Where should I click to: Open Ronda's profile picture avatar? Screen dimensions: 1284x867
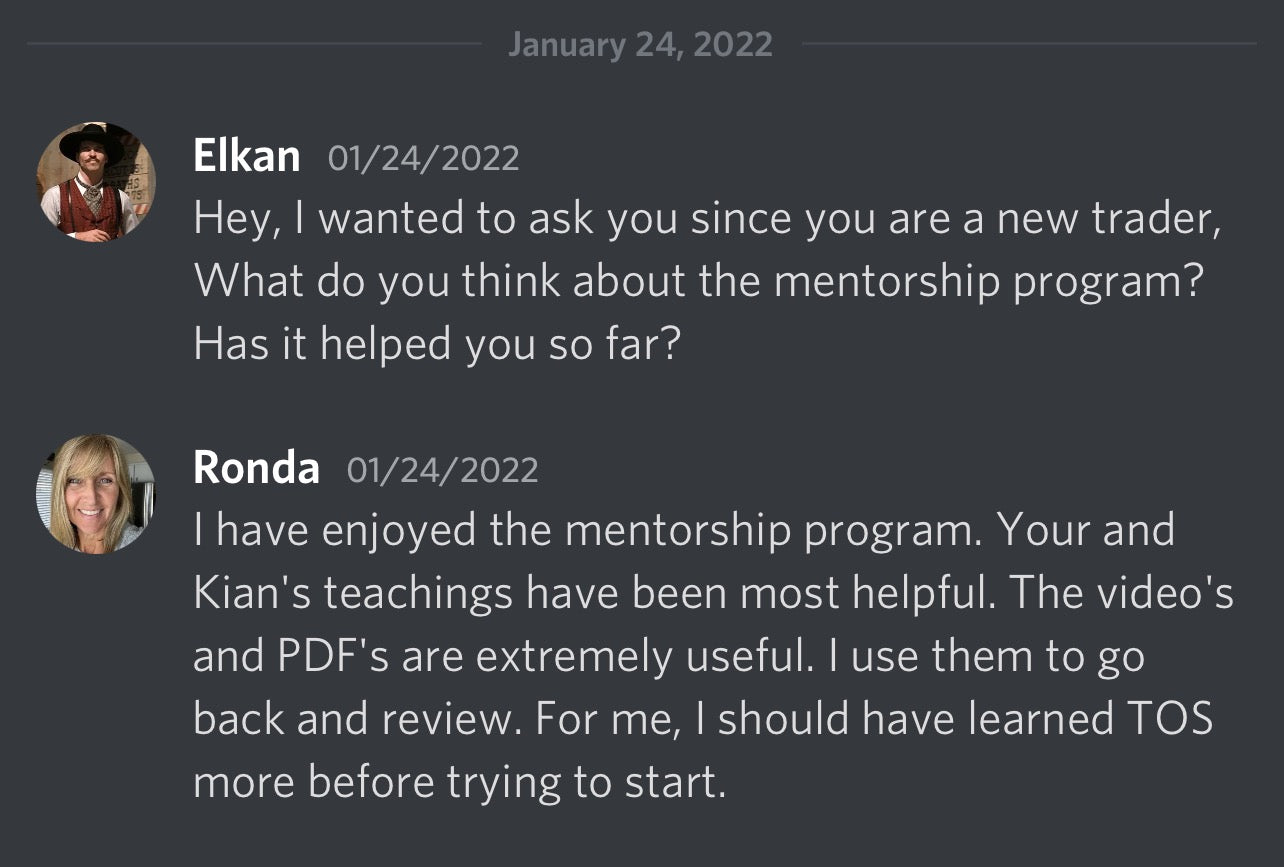pos(96,493)
